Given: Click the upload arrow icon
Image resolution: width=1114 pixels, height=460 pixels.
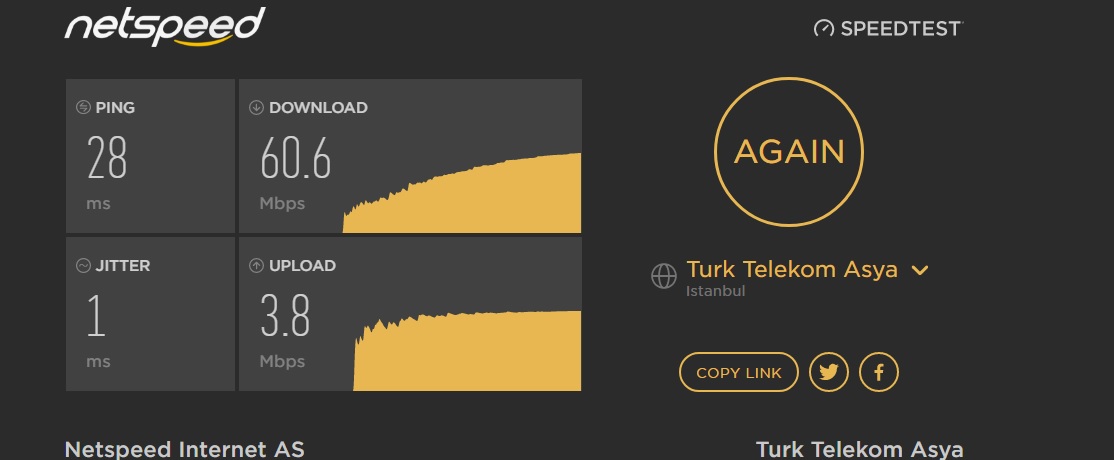Looking at the screenshot, I should (256, 265).
